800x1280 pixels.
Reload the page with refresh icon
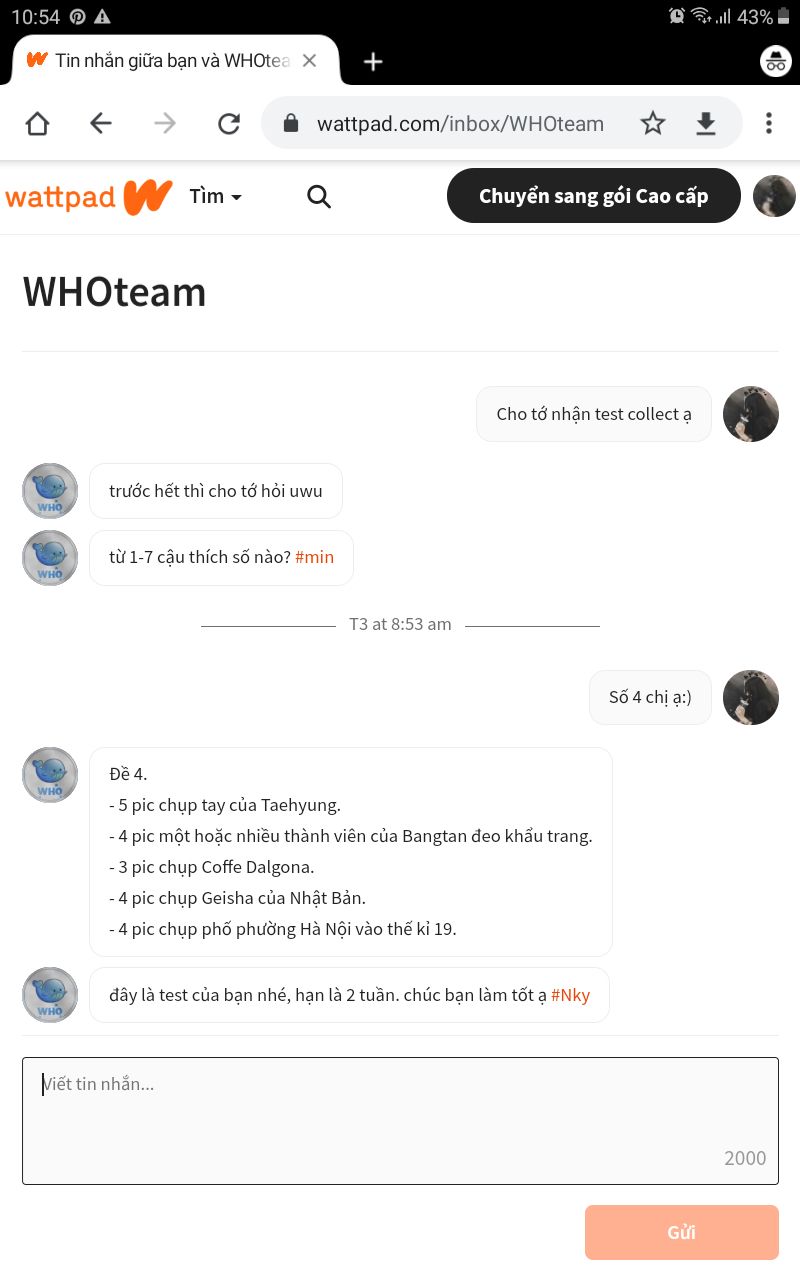point(229,123)
